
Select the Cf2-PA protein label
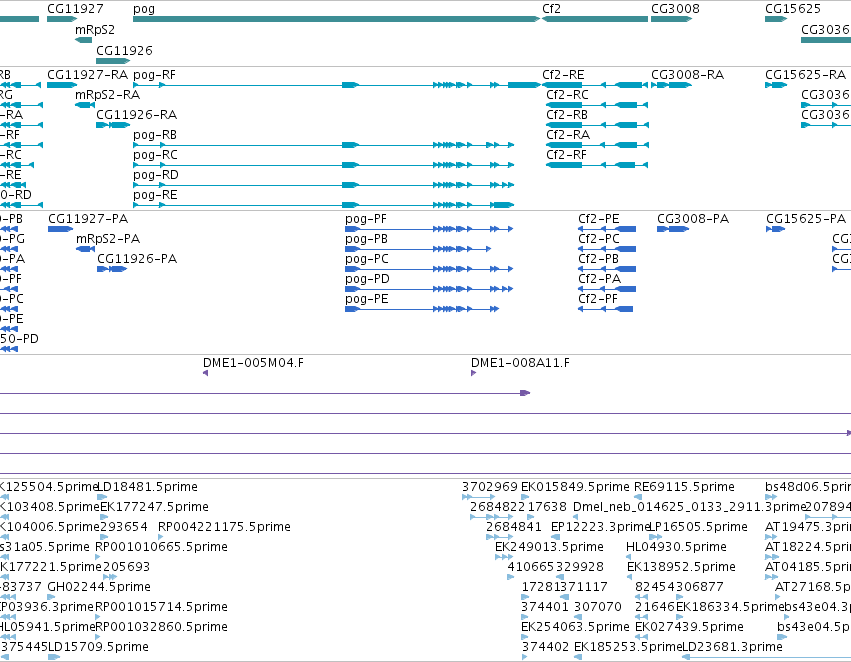click(x=599, y=279)
